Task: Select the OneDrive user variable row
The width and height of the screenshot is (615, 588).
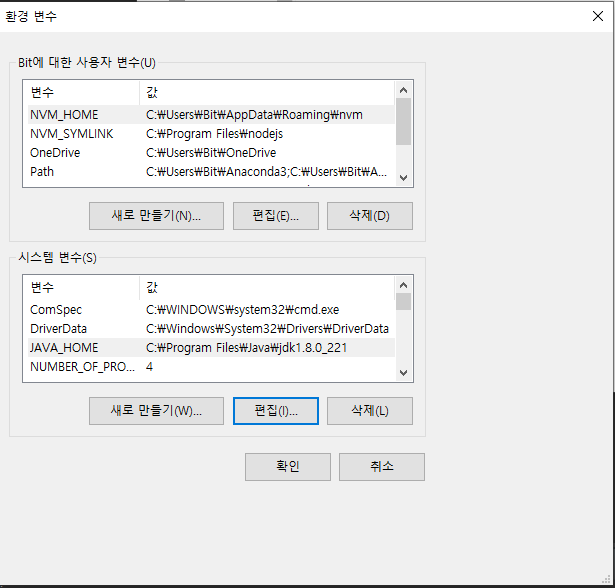Action: (x=211, y=153)
